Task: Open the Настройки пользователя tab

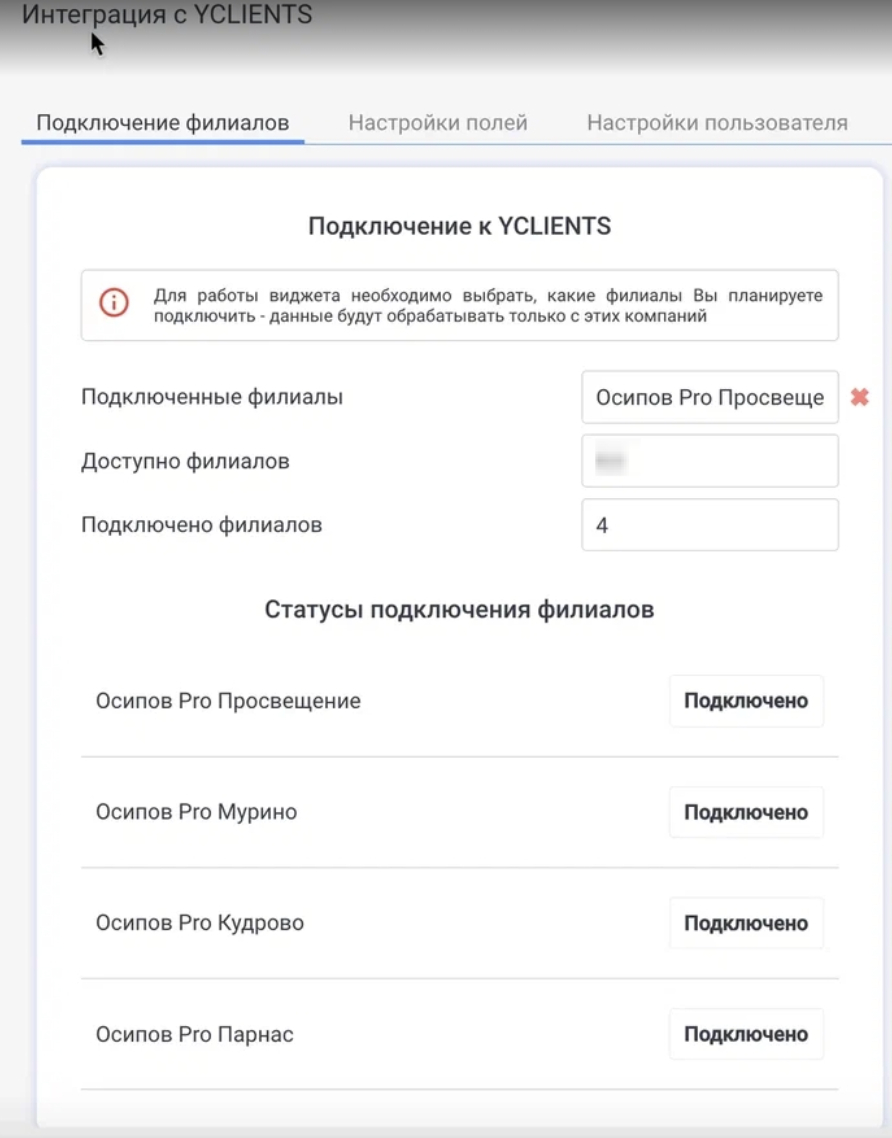Action: point(717,123)
